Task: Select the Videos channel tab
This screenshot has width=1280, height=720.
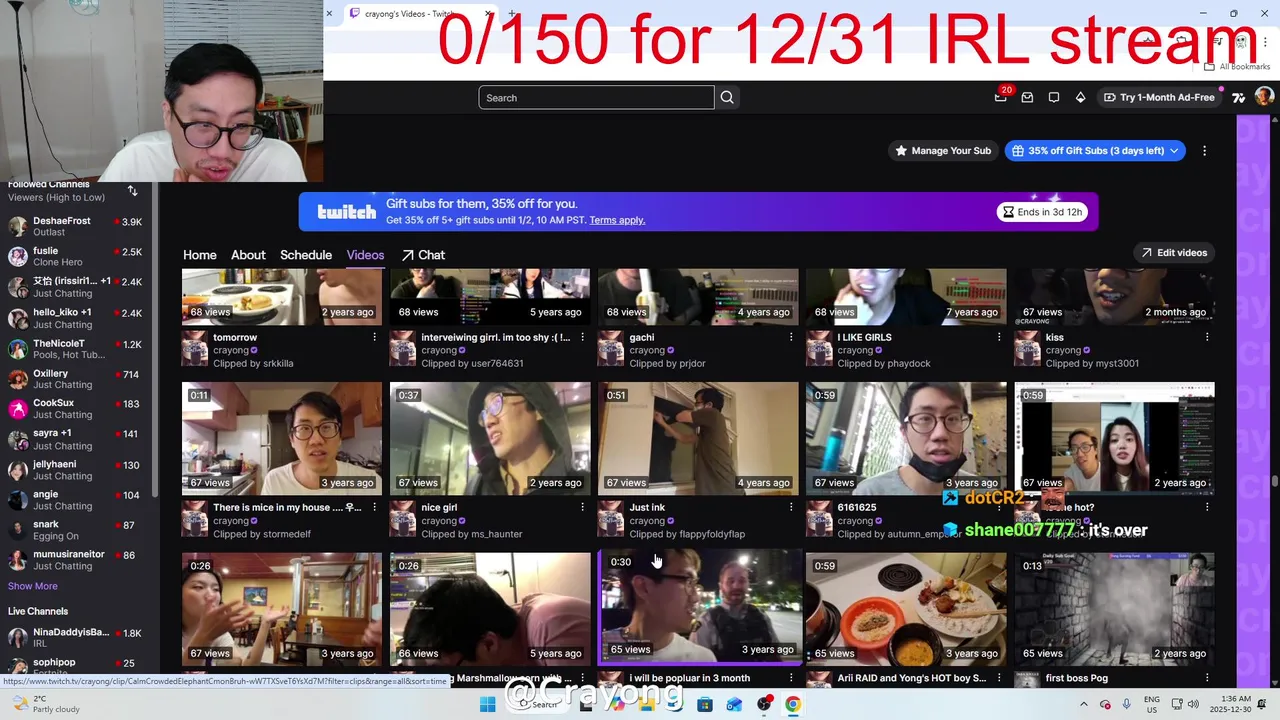Action: click(x=365, y=255)
